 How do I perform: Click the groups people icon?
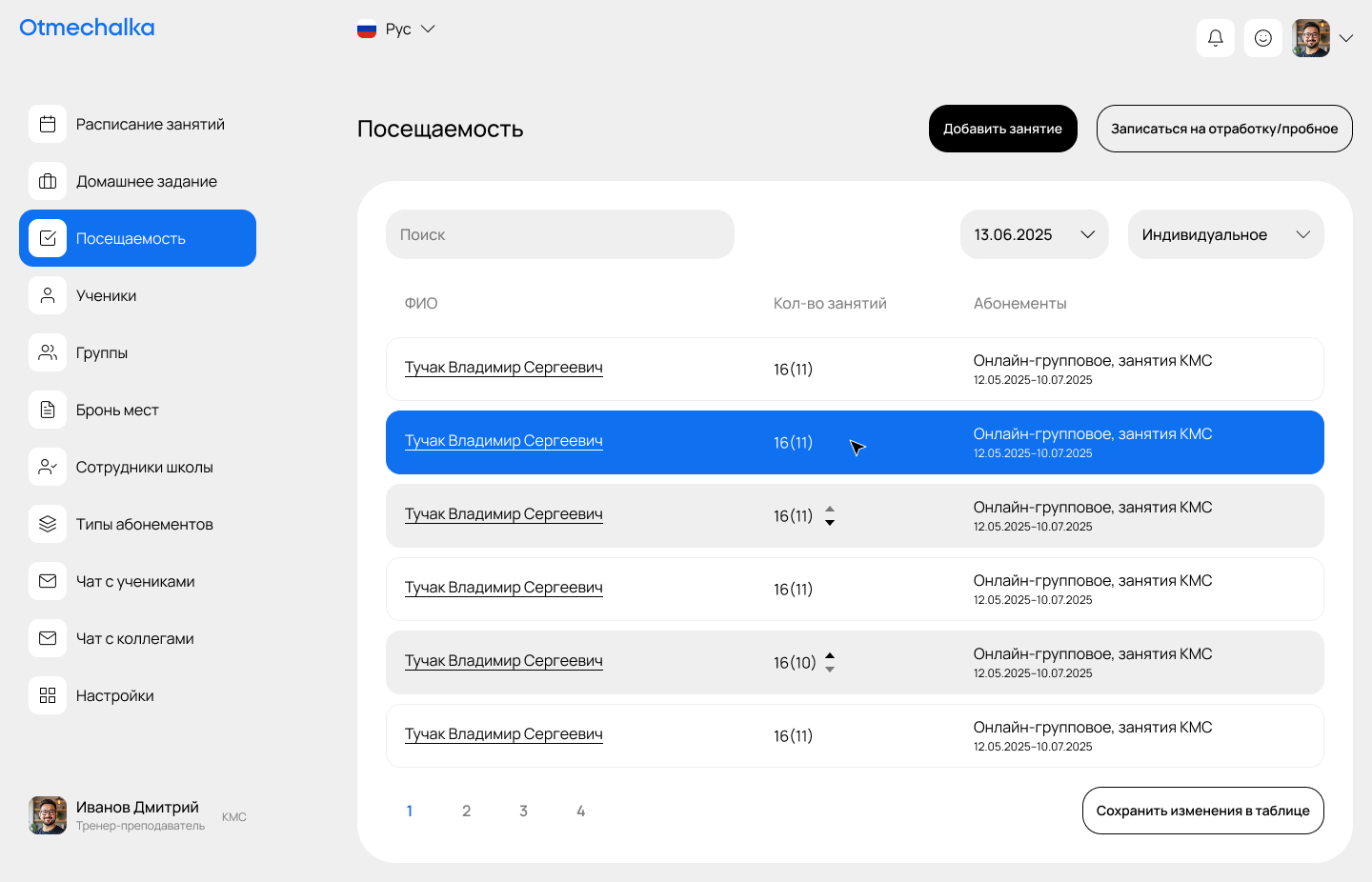coord(48,352)
